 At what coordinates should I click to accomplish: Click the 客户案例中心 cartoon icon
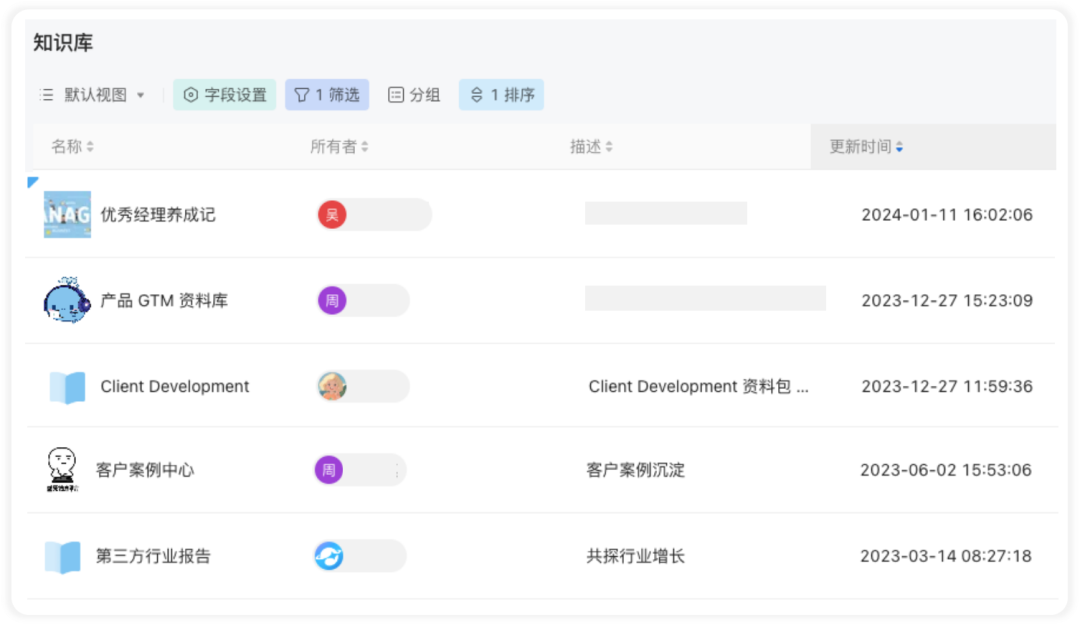pos(62,470)
